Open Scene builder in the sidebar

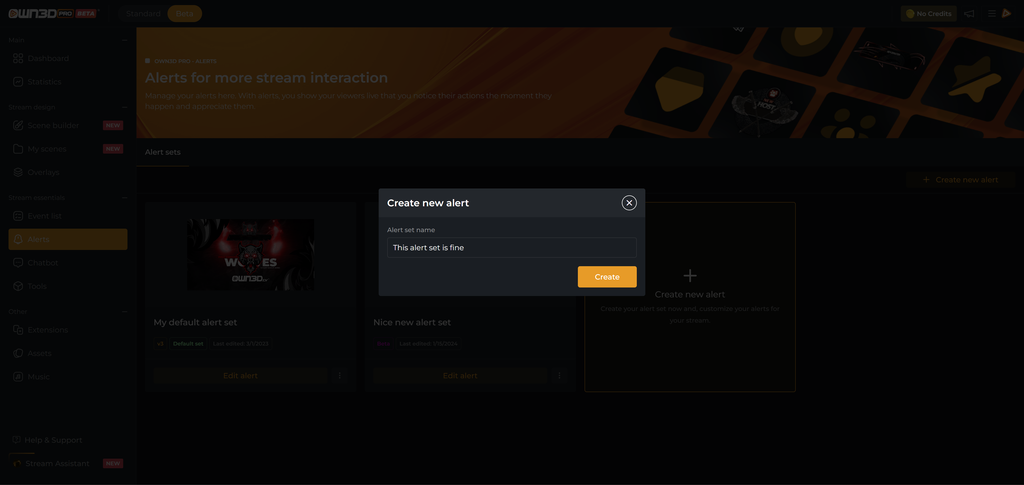click(x=52, y=126)
